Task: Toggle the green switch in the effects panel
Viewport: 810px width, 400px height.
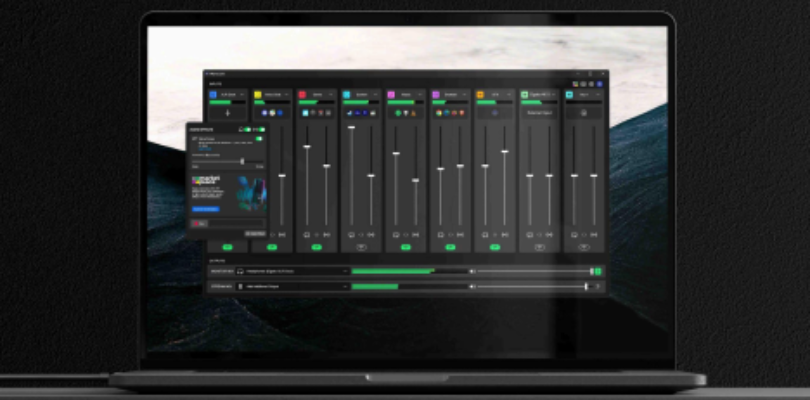Action: click(259, 139)
